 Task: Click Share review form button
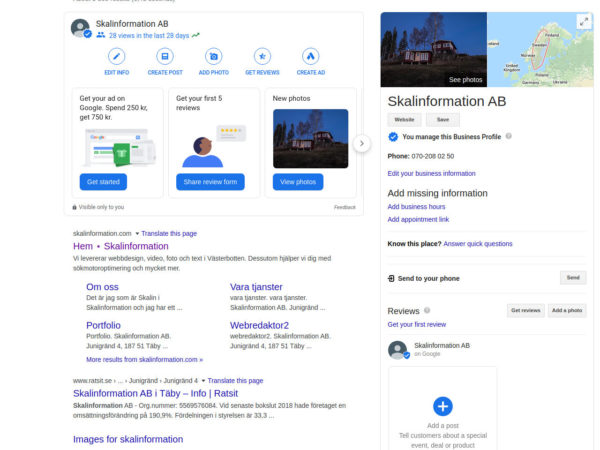(210, 182)
